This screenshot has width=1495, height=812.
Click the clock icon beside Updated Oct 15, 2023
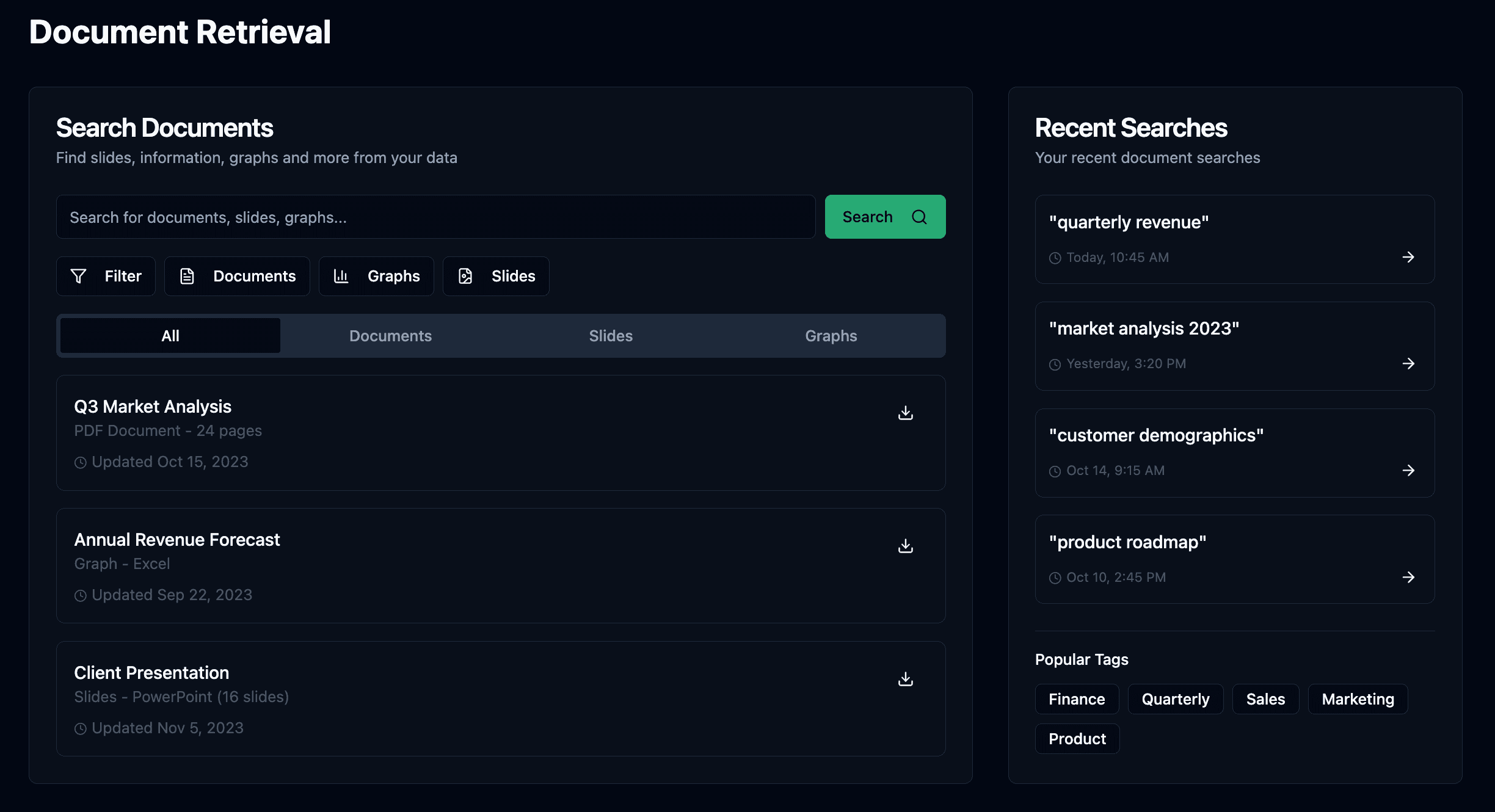tap(80, 463)
